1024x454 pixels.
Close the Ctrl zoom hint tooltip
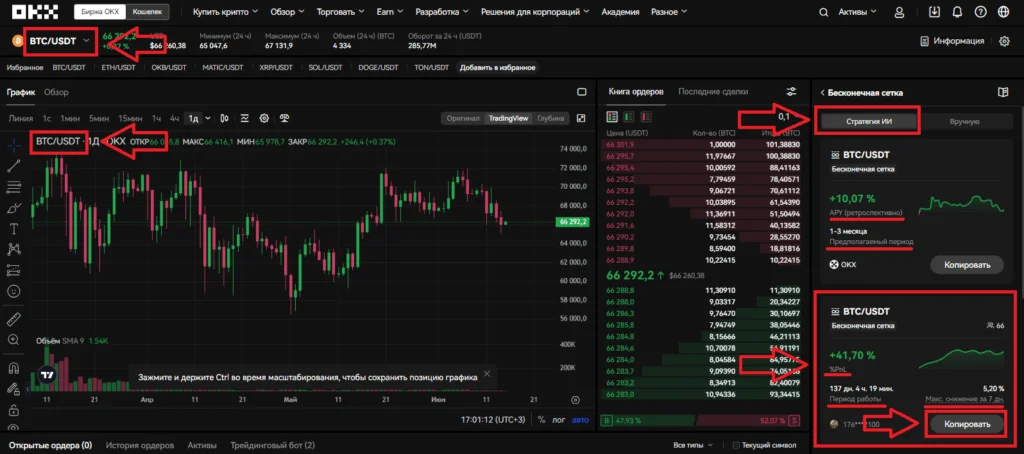(486, 375)
